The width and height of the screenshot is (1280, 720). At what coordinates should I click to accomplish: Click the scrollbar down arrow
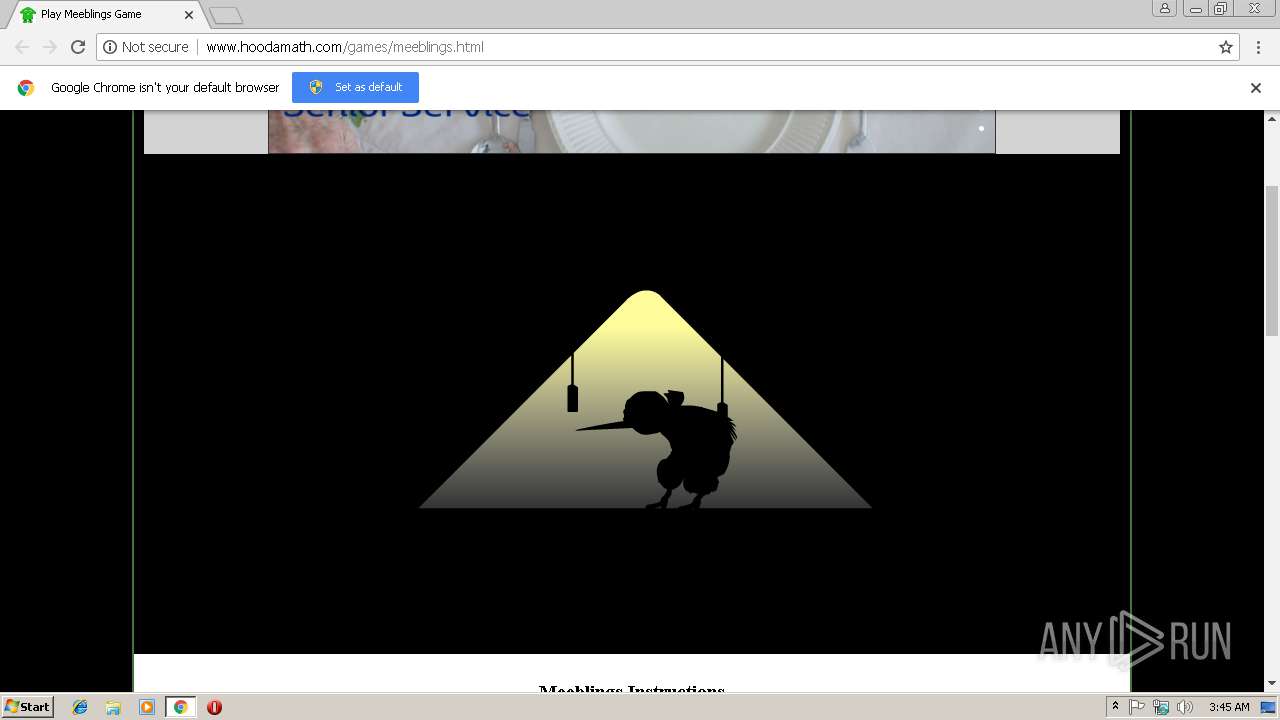1272,684
